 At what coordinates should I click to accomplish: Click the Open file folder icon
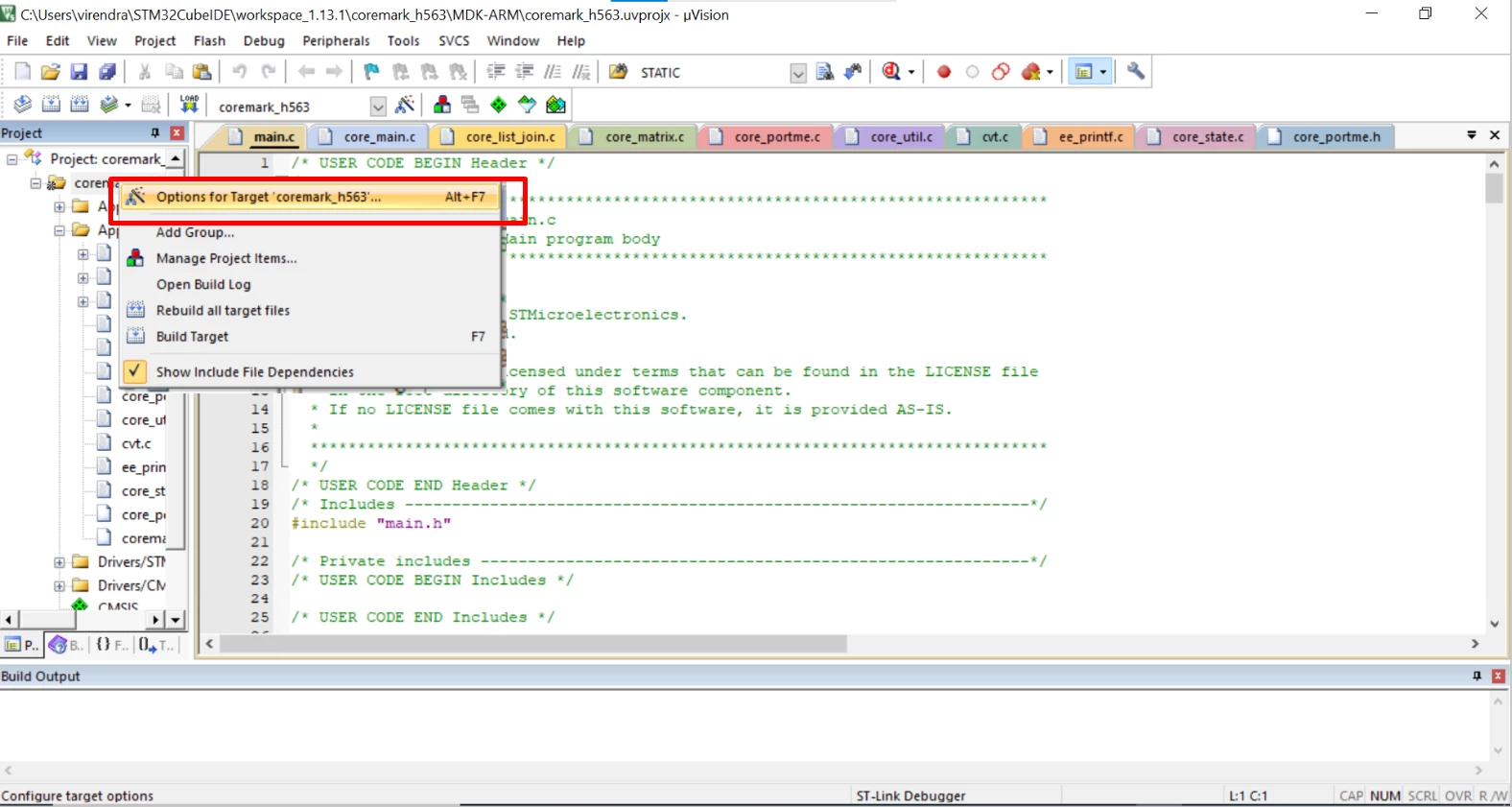point(50,72)
